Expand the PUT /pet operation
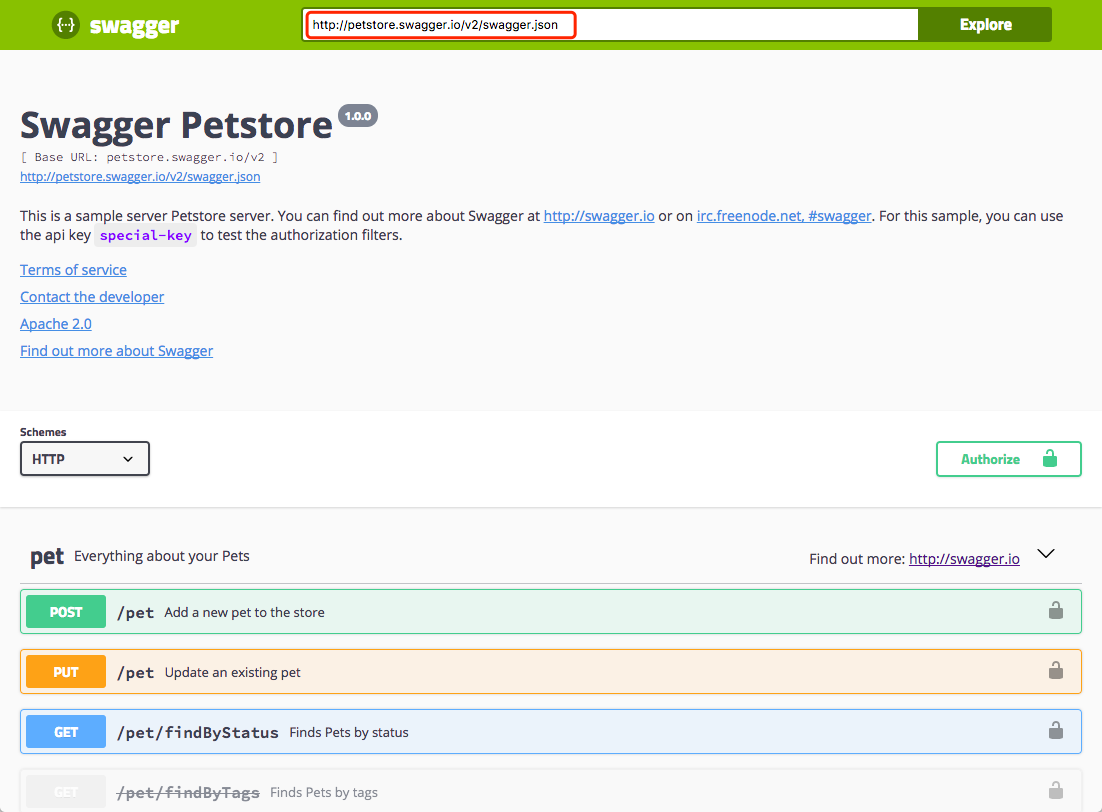Image resolution: width=1102 pixels, height=812 pixels. (x=551, y=671)
